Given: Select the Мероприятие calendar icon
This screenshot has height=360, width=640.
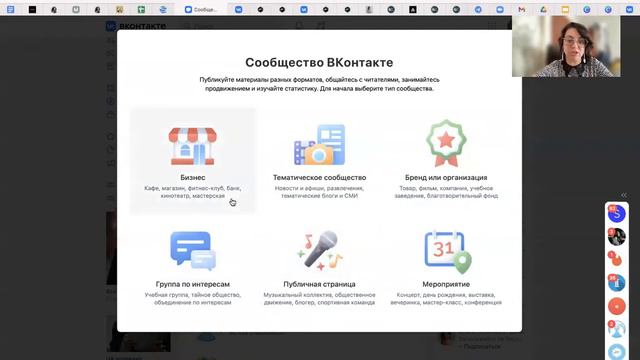Looking at the screenshot, I should (447, 252).
